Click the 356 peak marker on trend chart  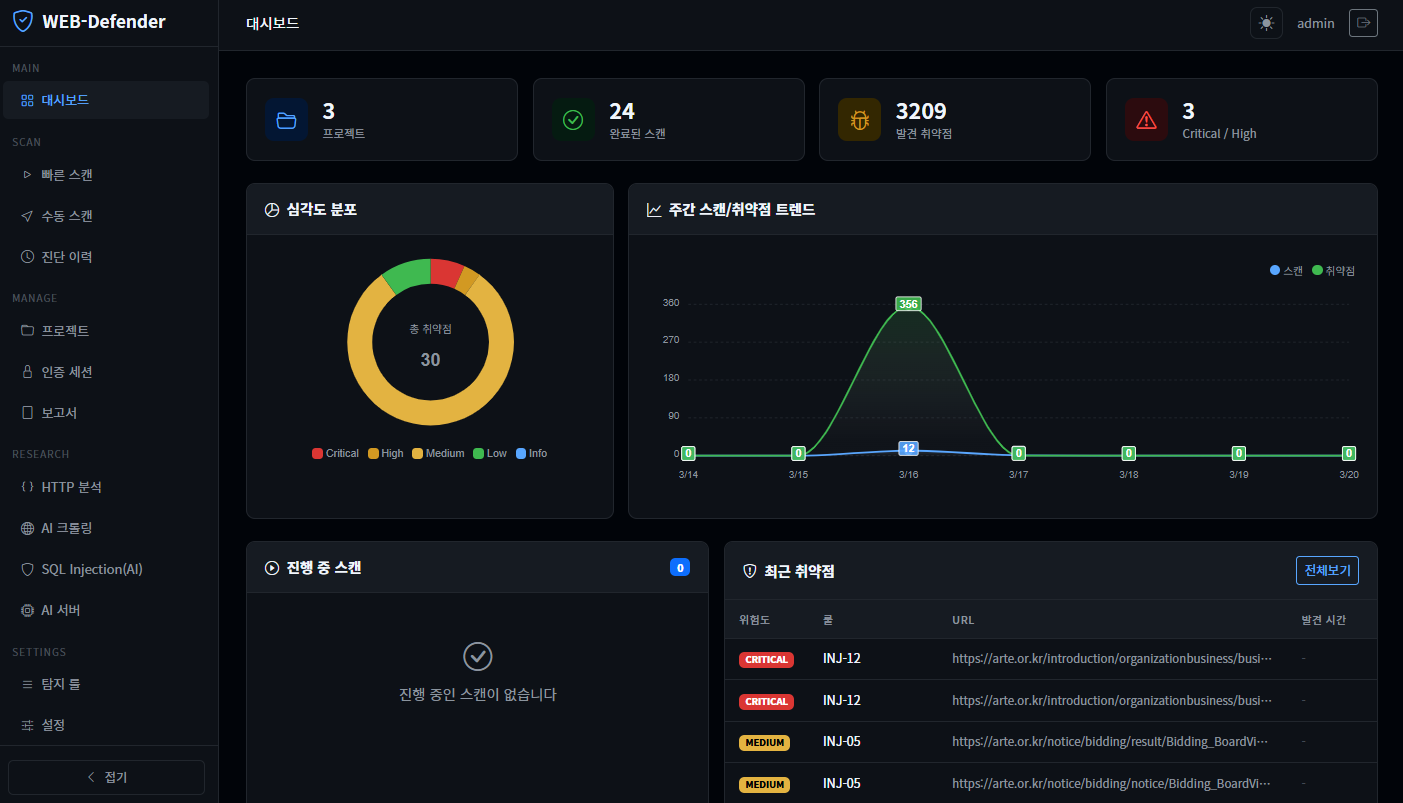(908, 302)
